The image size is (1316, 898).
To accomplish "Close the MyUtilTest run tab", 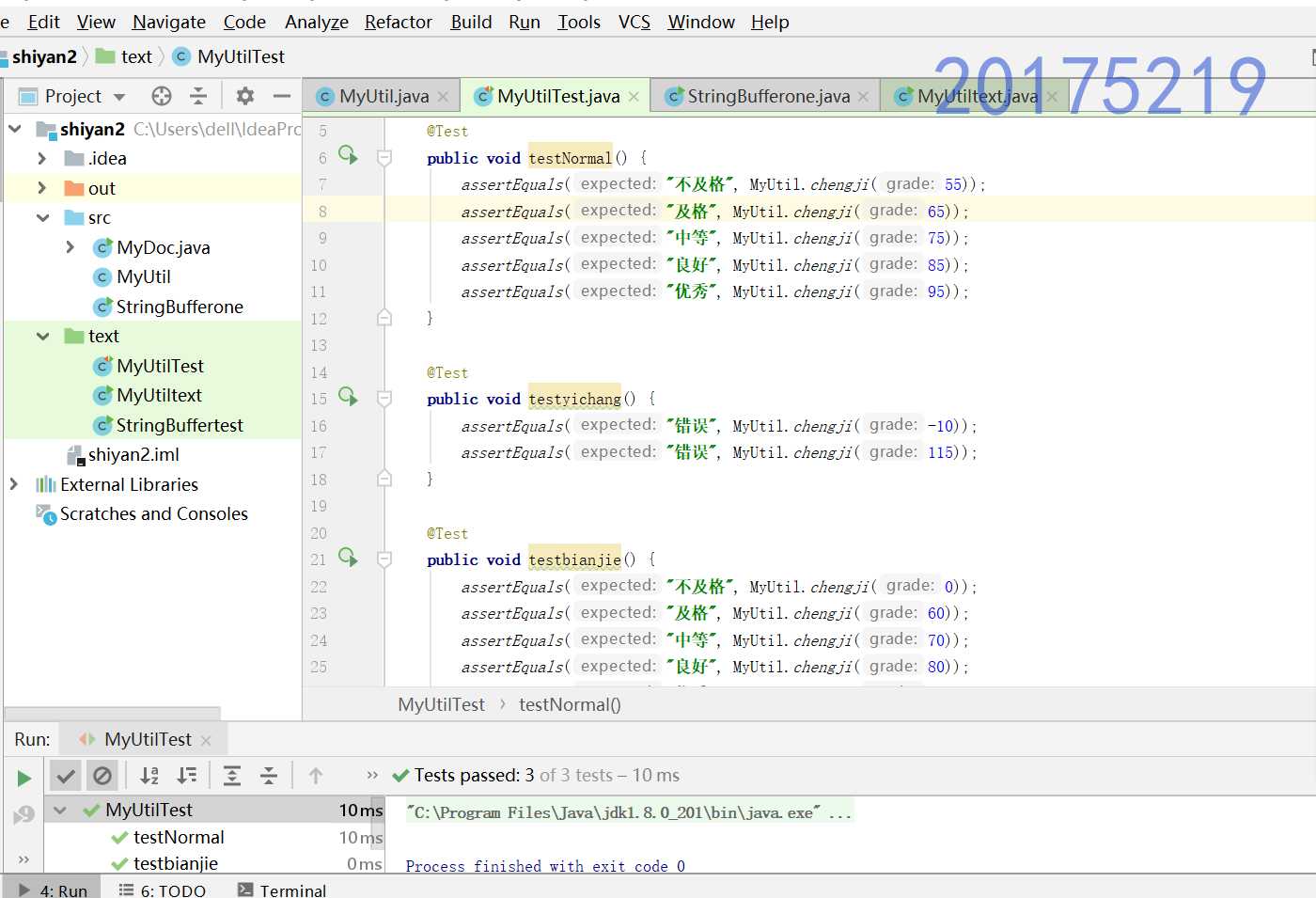I will pyautogui.click(x=206, y=741).
